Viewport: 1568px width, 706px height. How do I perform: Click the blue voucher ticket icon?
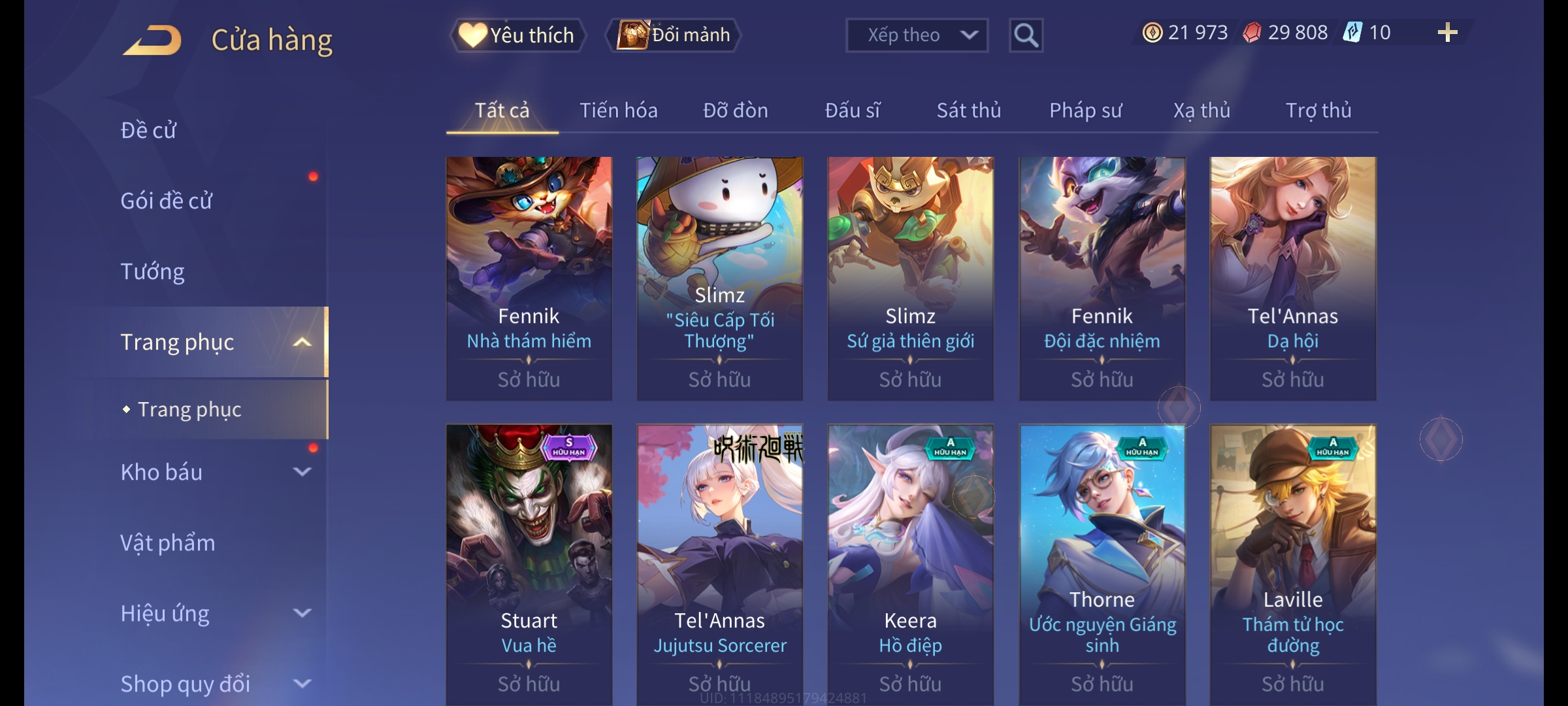(x=1352, y=32)
